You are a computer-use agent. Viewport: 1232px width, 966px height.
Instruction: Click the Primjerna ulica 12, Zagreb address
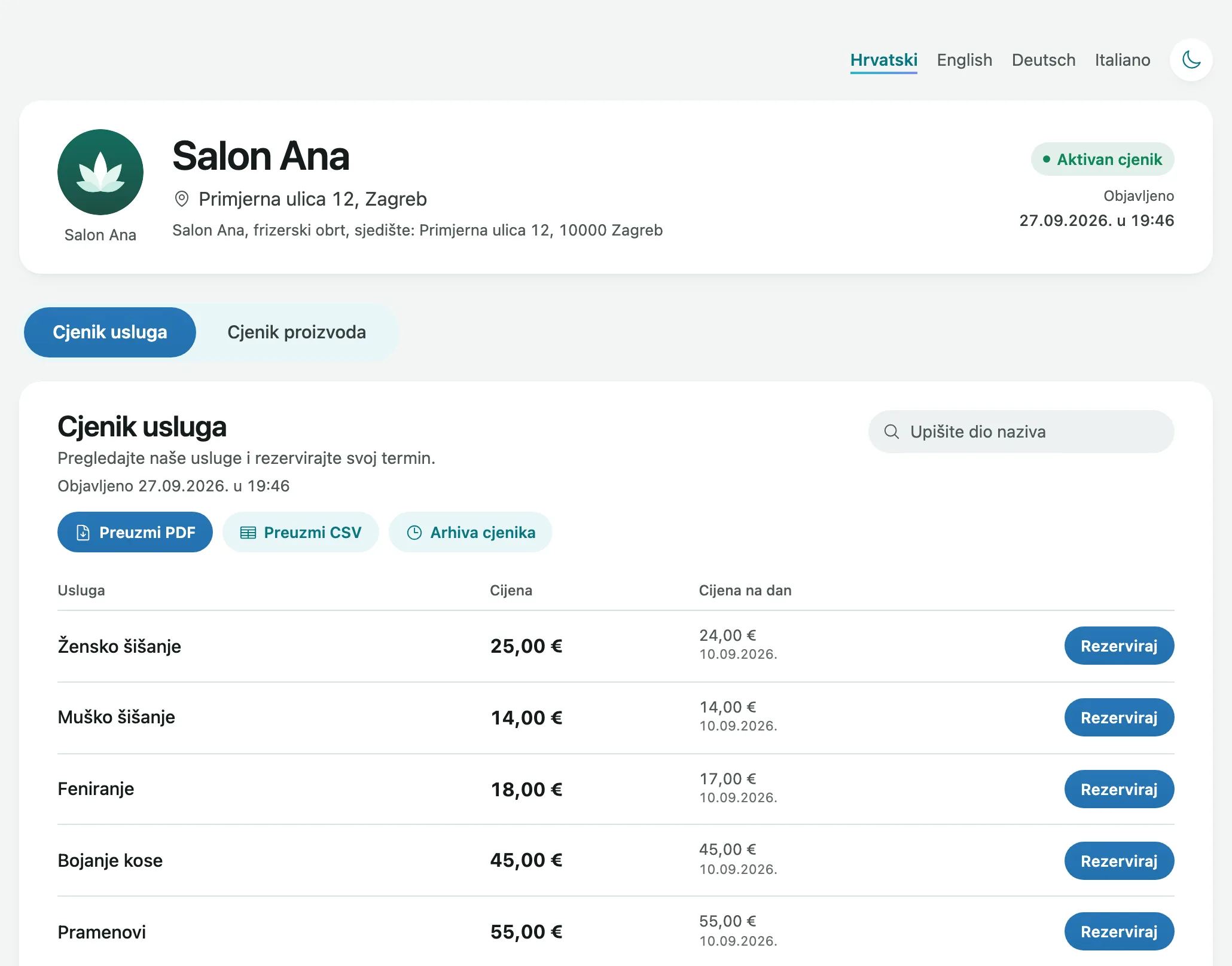tap(313, 199)
